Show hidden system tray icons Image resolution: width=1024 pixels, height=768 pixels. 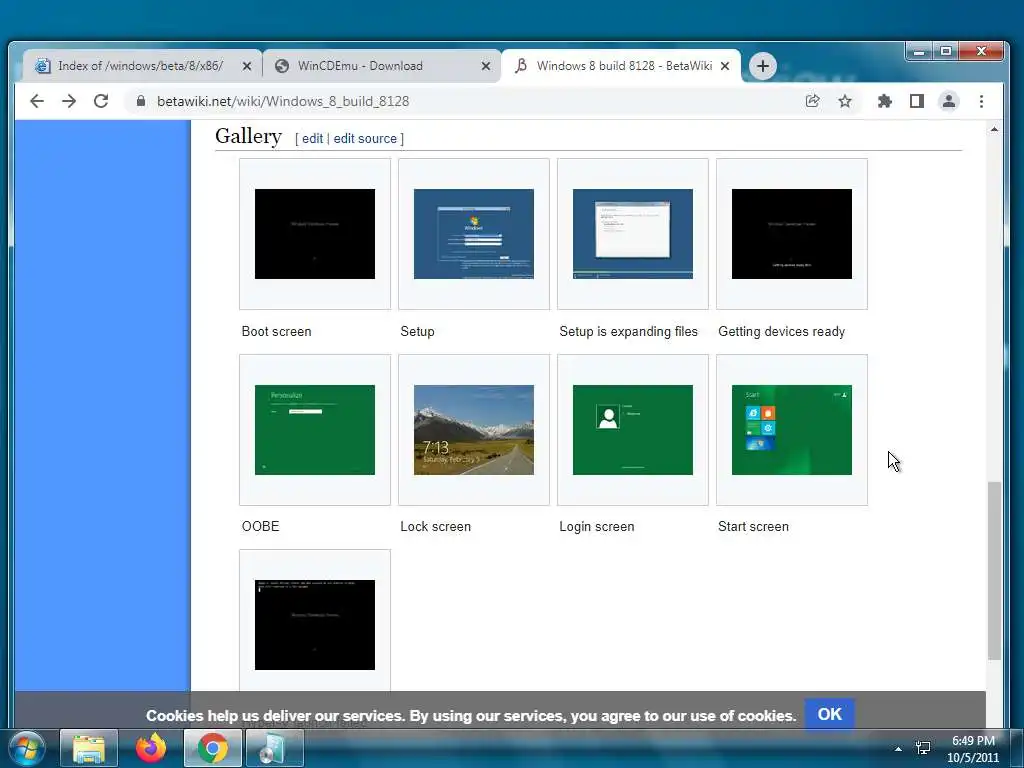point(898,749)
